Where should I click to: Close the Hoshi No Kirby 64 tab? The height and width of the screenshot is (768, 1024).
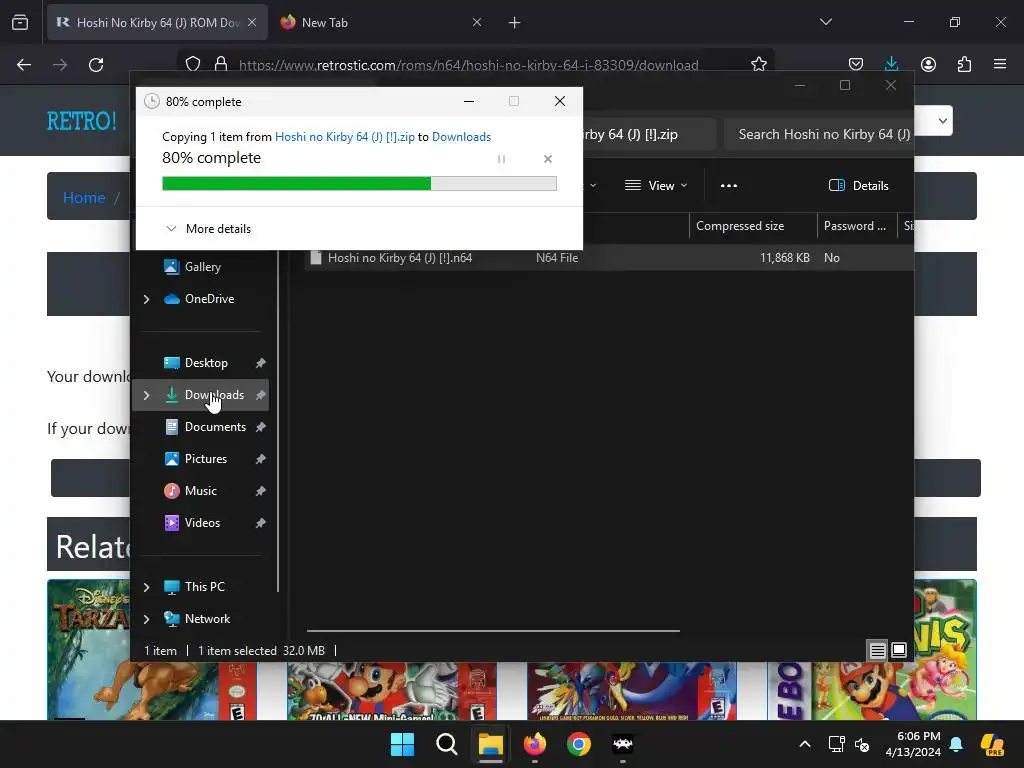tap(252, 22)
